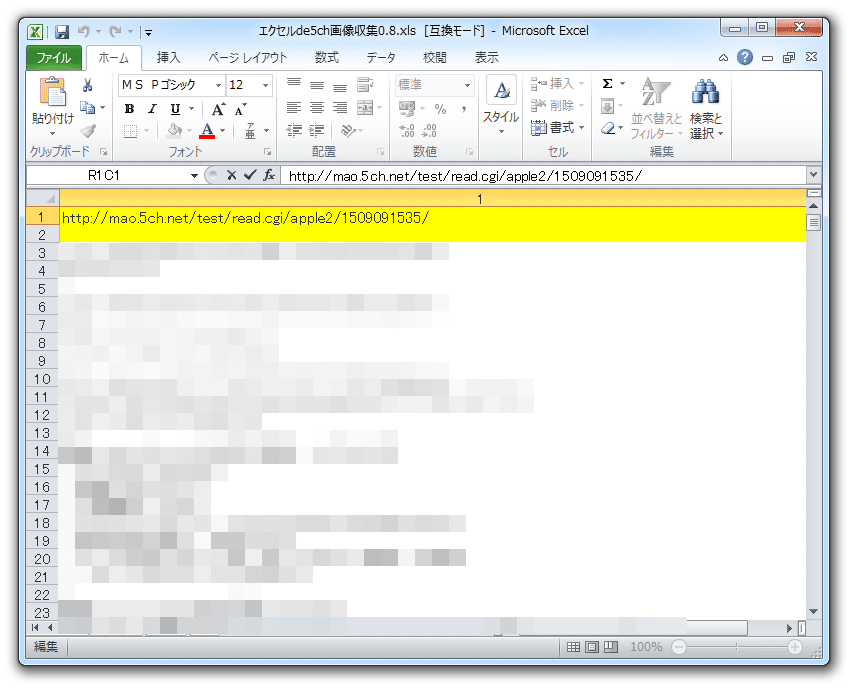This screenshot has width=851, height=688.
Task: Expand the formula bar chevron
Action: pos(813,175)
